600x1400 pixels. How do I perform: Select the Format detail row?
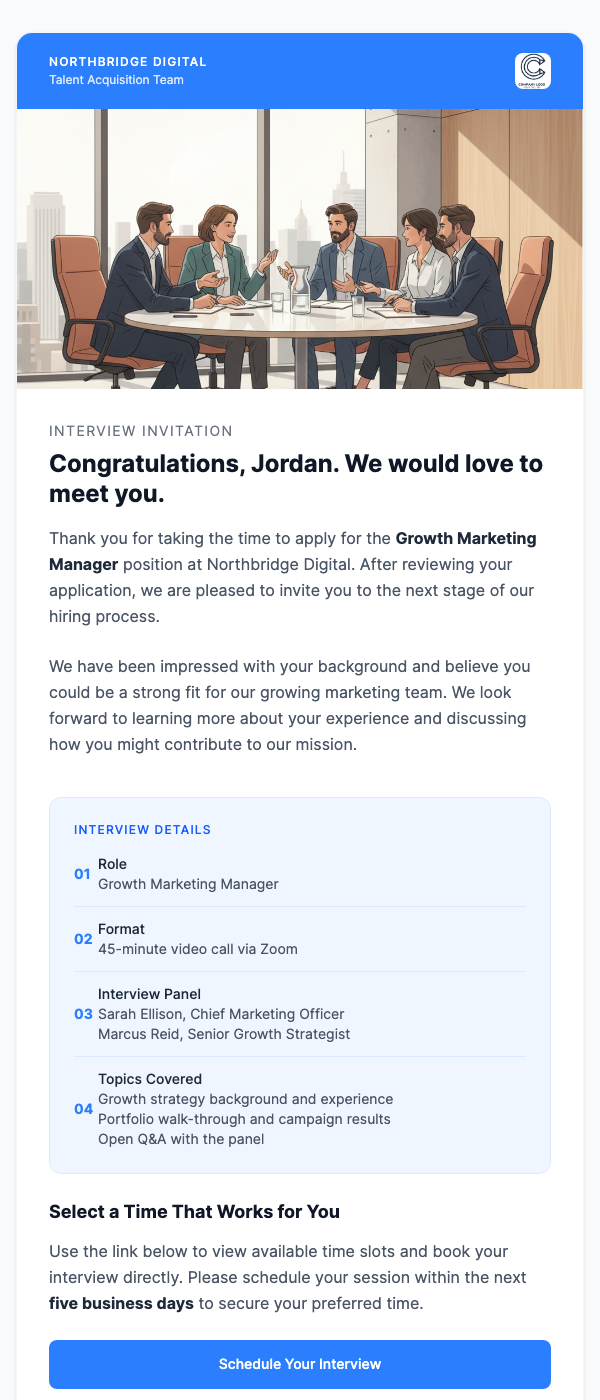coord(300,939)
